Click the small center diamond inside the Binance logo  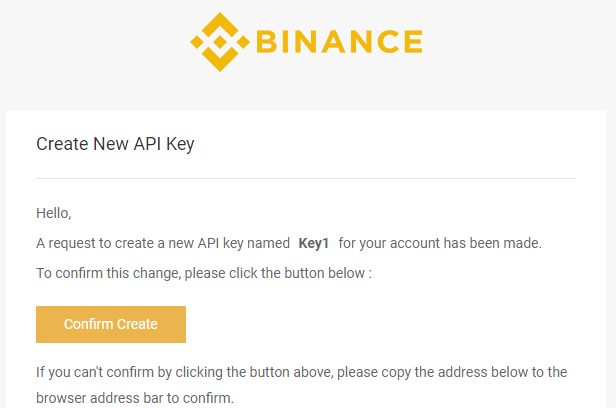pyautogui.click(x=220, y=42)
